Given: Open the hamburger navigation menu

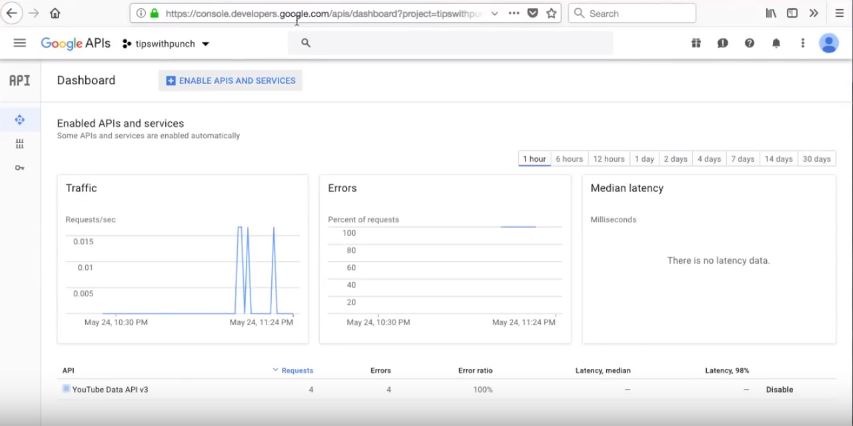Looking at the screenshot, I should pos(19,43).
